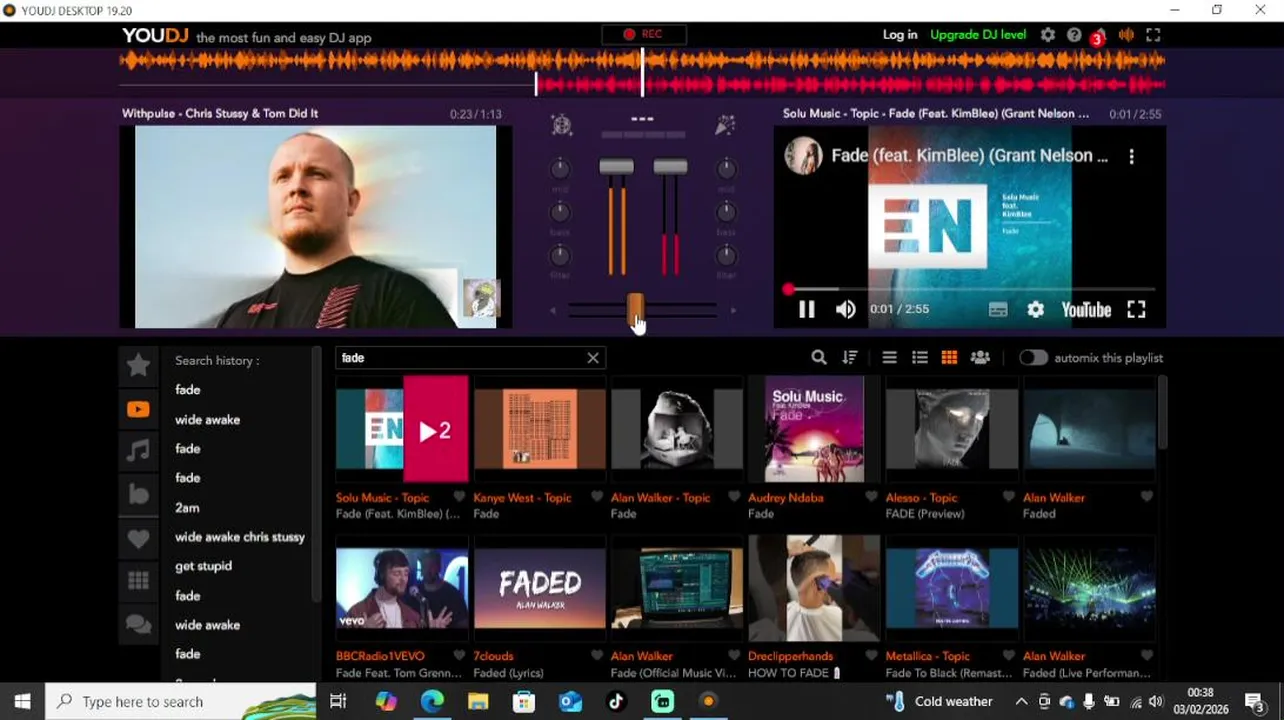Viewport: 1284px width, 720px height.
Task: Click the disco ball effects icon
Action: coord(561,125)
